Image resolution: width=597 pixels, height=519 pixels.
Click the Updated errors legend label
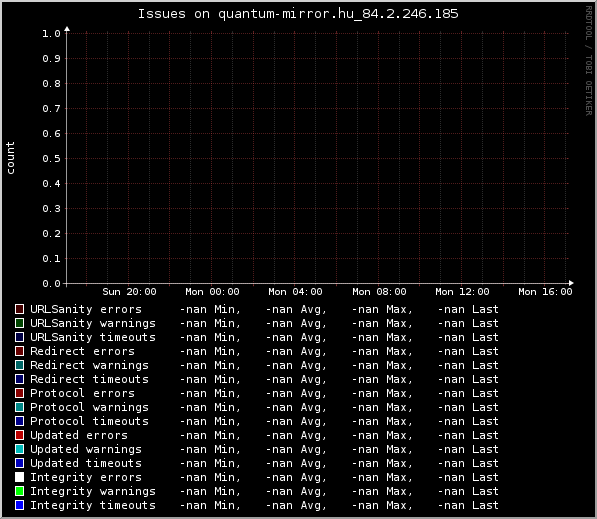[79, 435]
